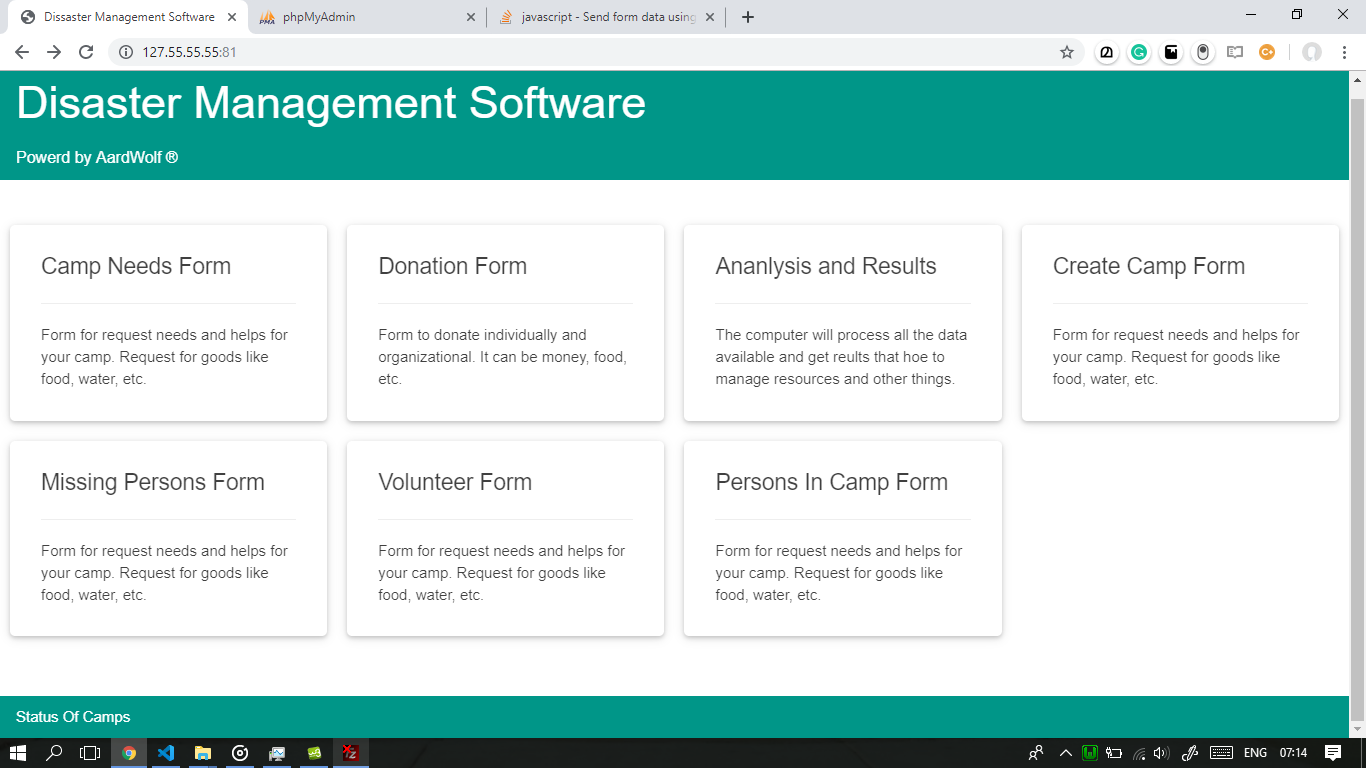The height and width of the screenshot is (768, 1366).
Task: Bookmark this page with the star
Action: pyautogui.click(x=1067, y=51)
